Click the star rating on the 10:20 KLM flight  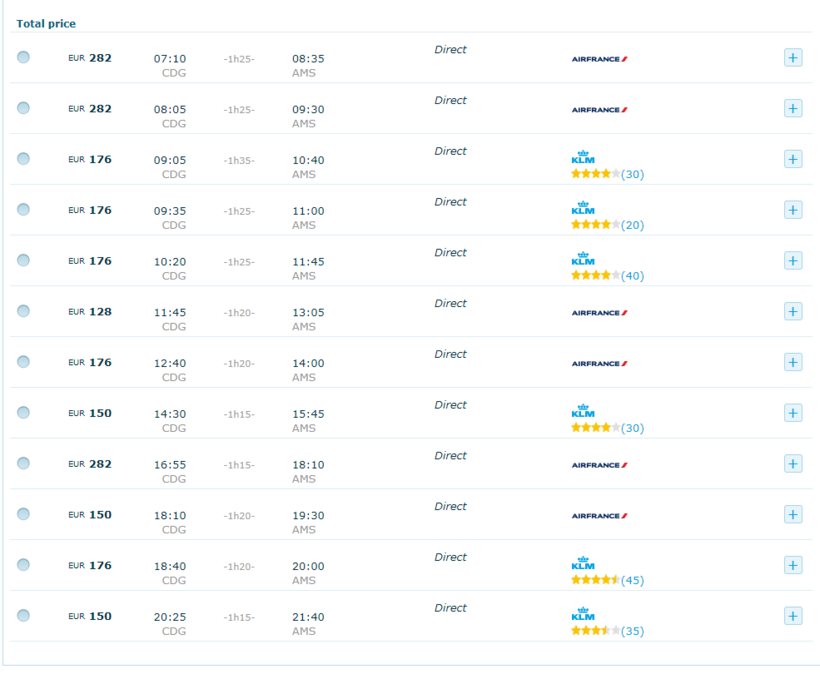pyautogui.click(x=595, y=276)
